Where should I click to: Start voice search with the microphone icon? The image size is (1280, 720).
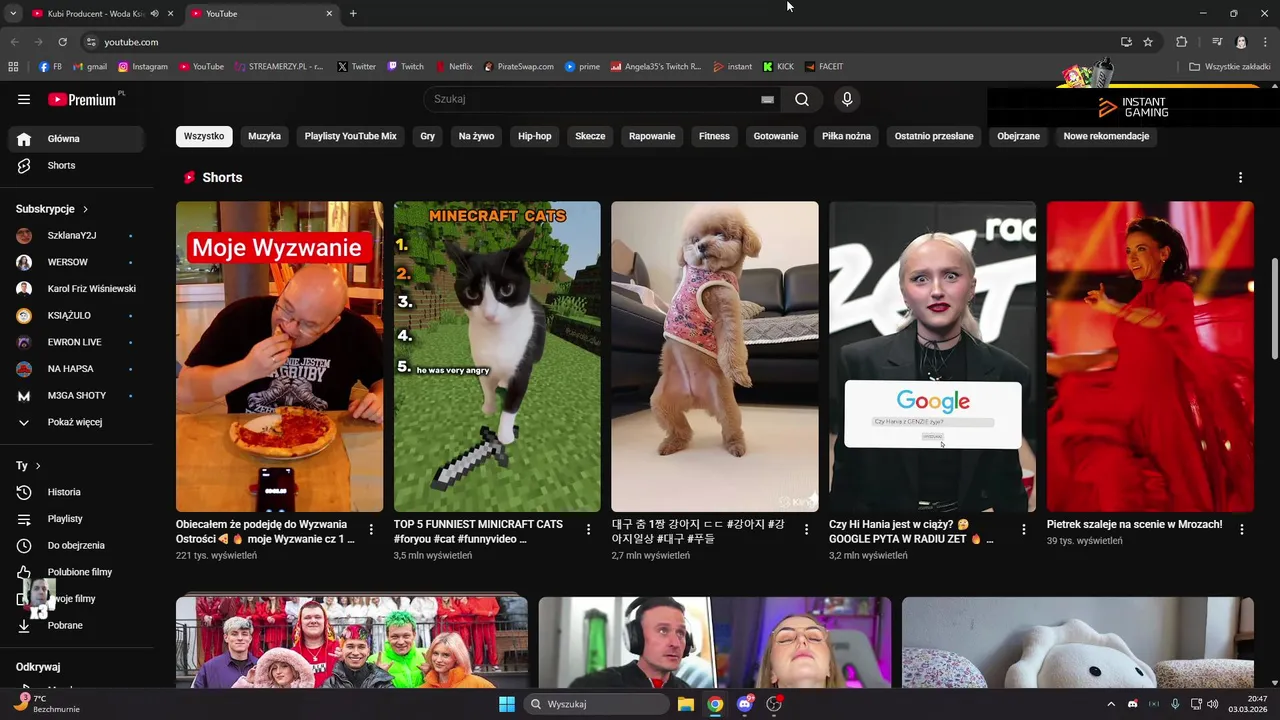click(847, 99)
